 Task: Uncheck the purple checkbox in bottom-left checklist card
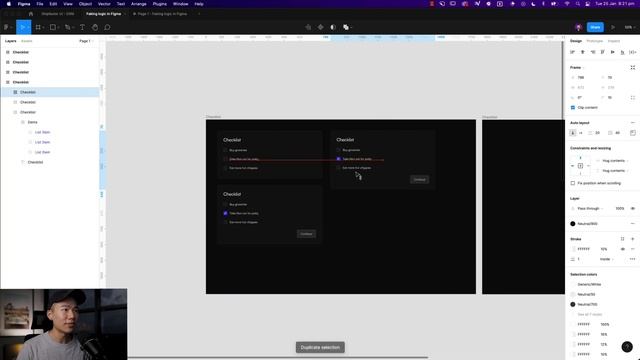point(225,213)
